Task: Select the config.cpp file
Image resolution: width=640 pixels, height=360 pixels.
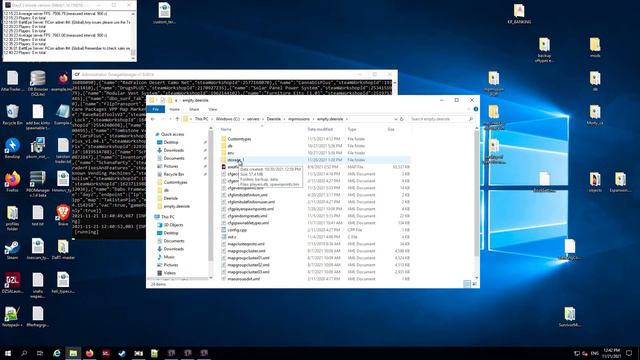Action: [237, 230]
